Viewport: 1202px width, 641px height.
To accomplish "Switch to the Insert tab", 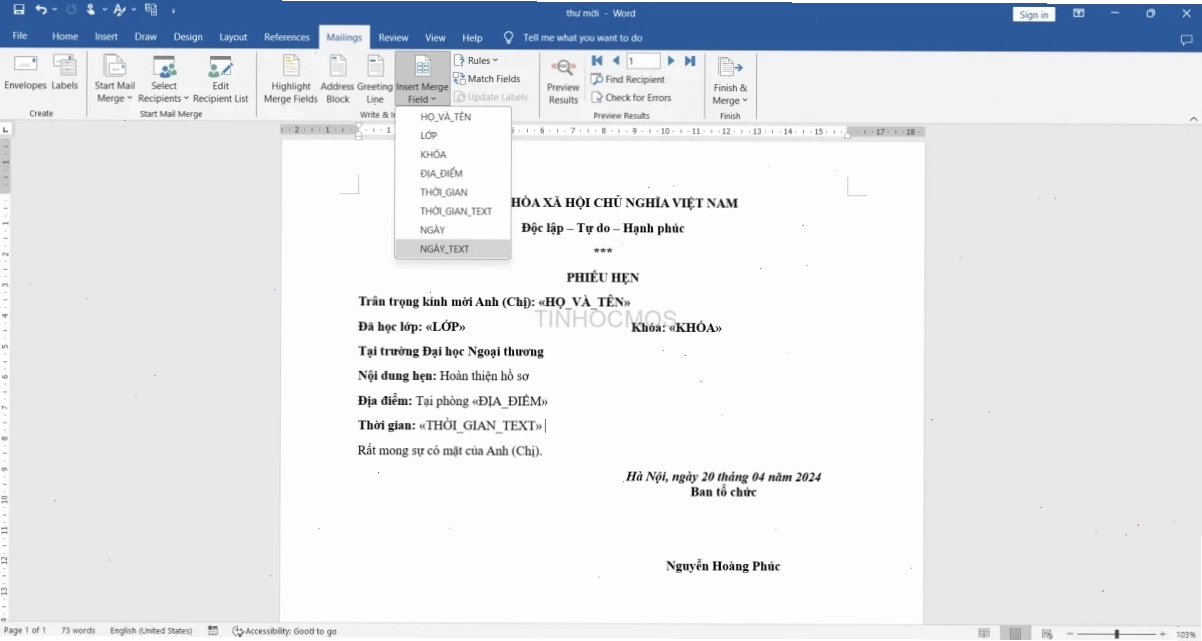I will point(106,37).
